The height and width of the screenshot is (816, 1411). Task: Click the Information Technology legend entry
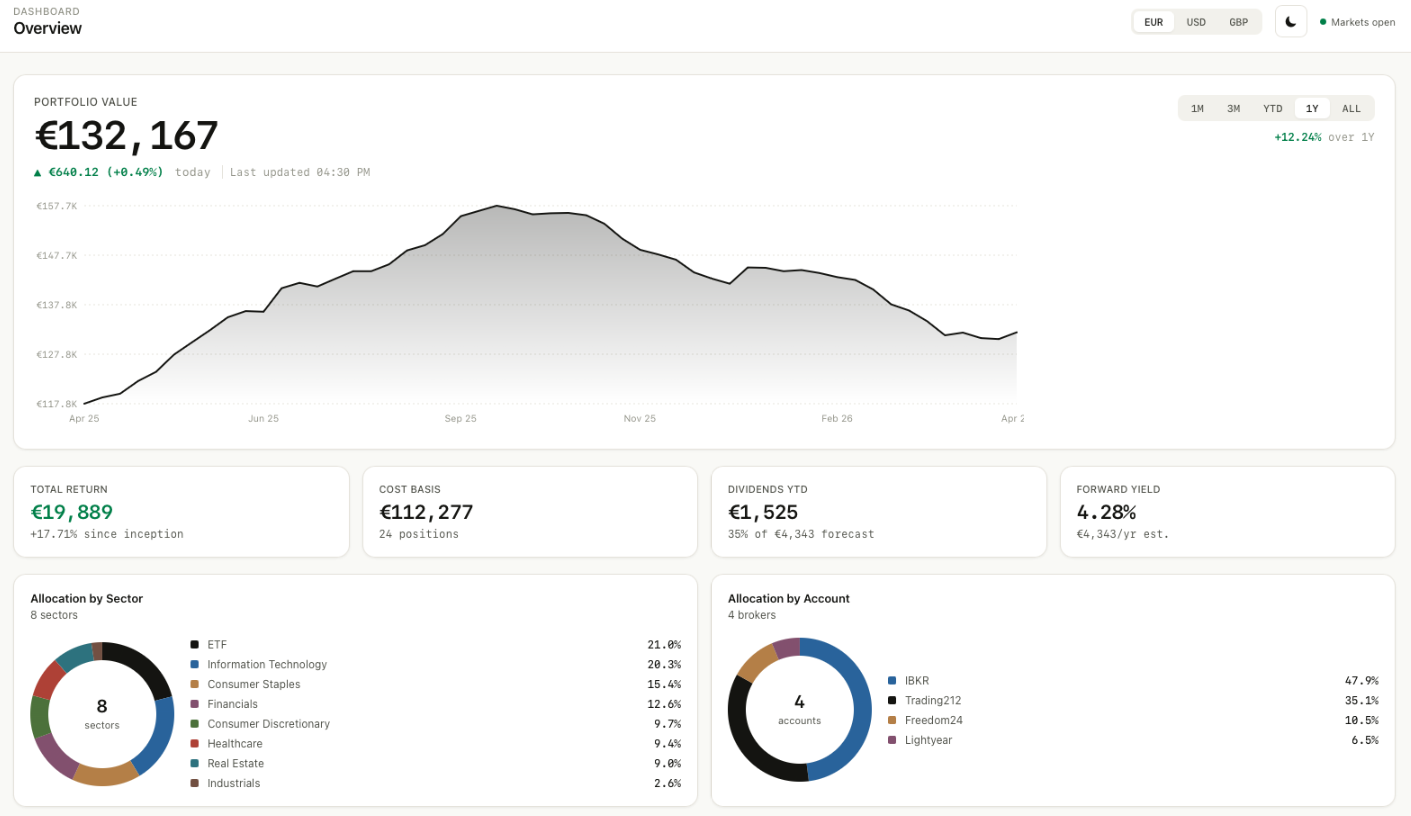pos(266,664)
